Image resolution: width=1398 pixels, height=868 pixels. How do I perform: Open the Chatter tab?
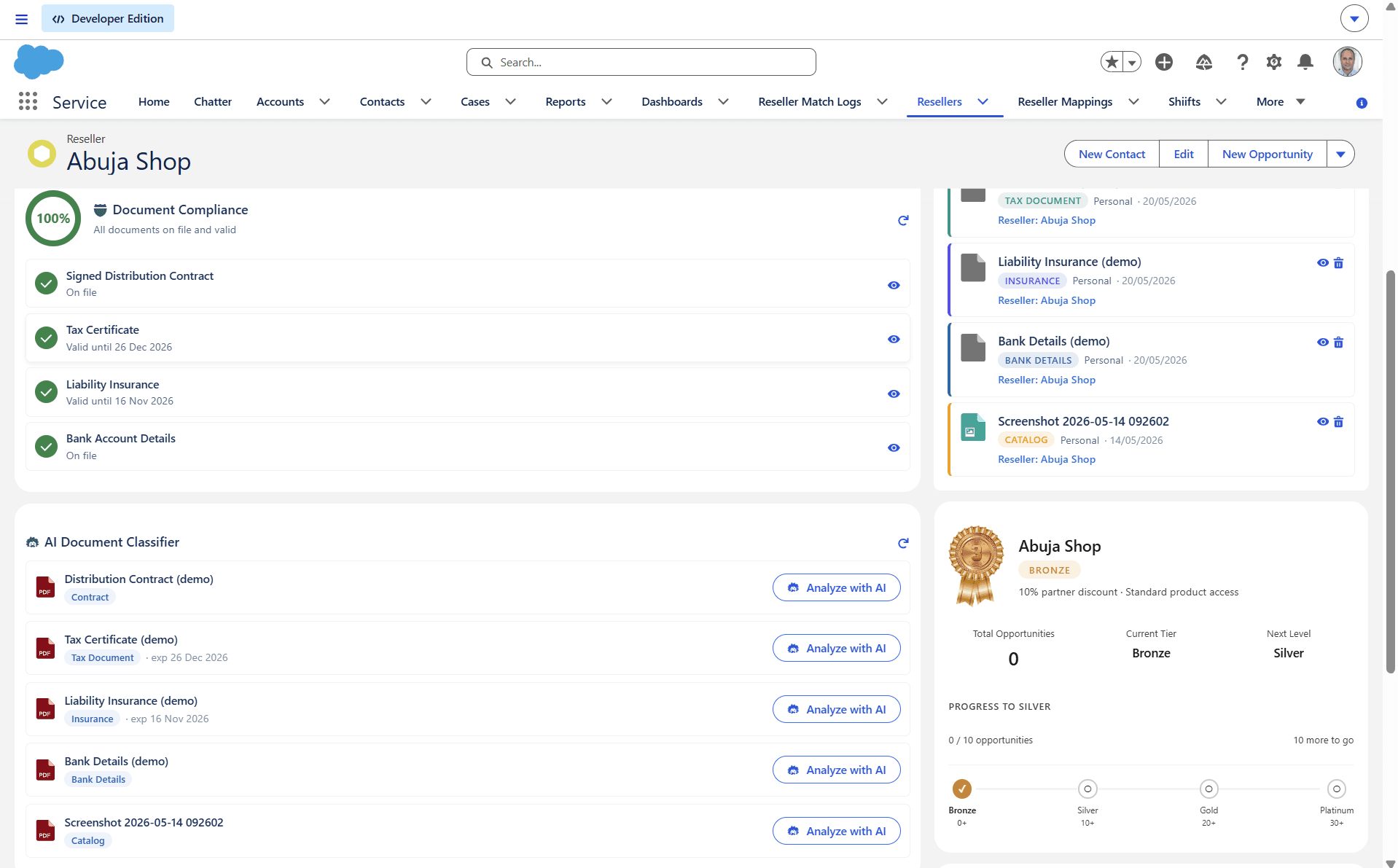coord(213,102)
